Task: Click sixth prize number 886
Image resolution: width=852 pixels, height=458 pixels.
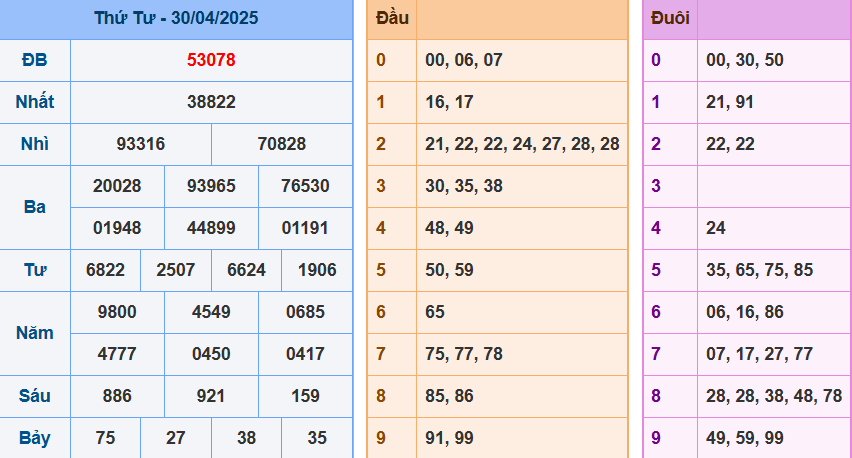Action: pos(117,396)
